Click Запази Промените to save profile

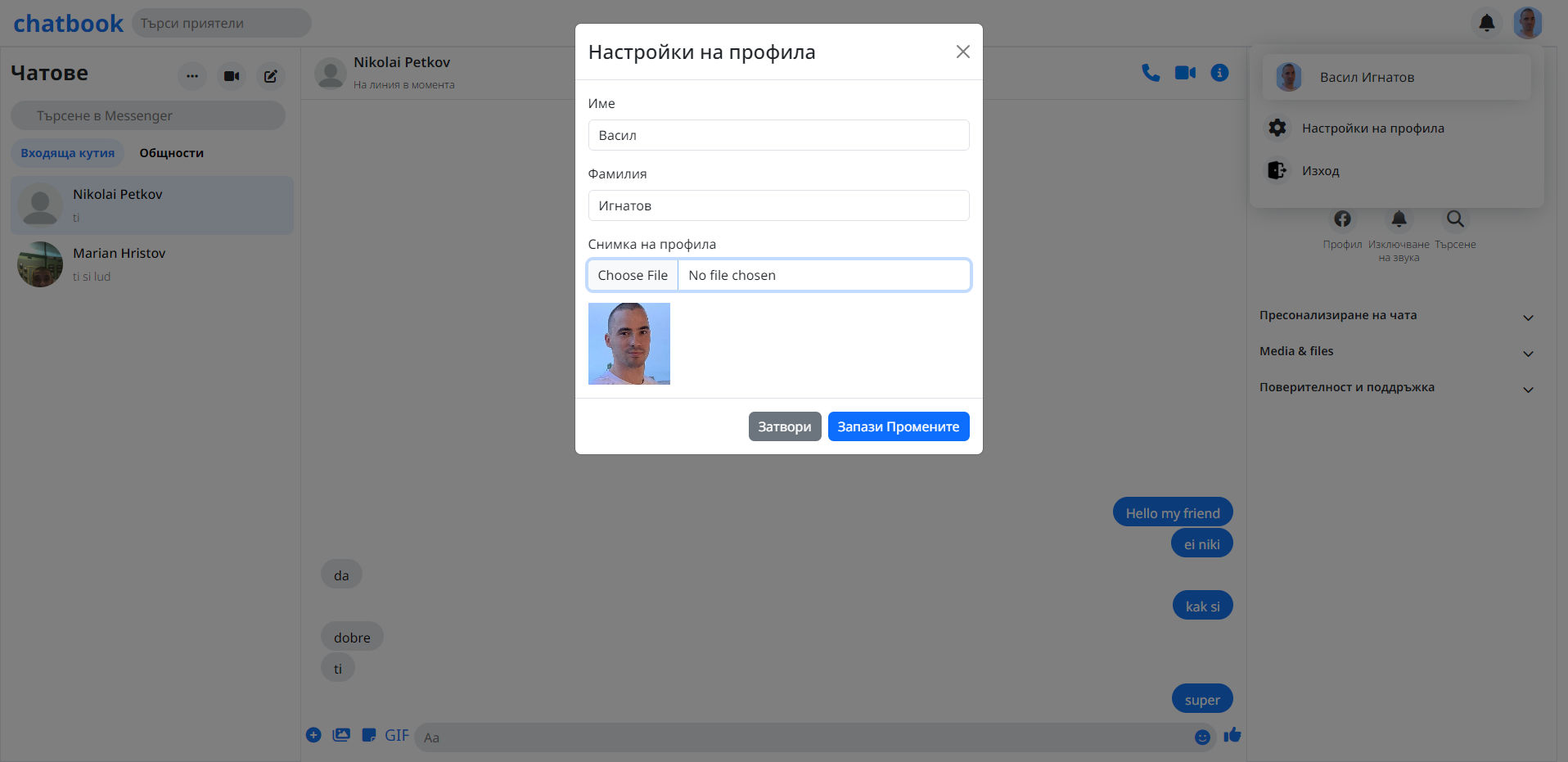(x=898, y=426)
